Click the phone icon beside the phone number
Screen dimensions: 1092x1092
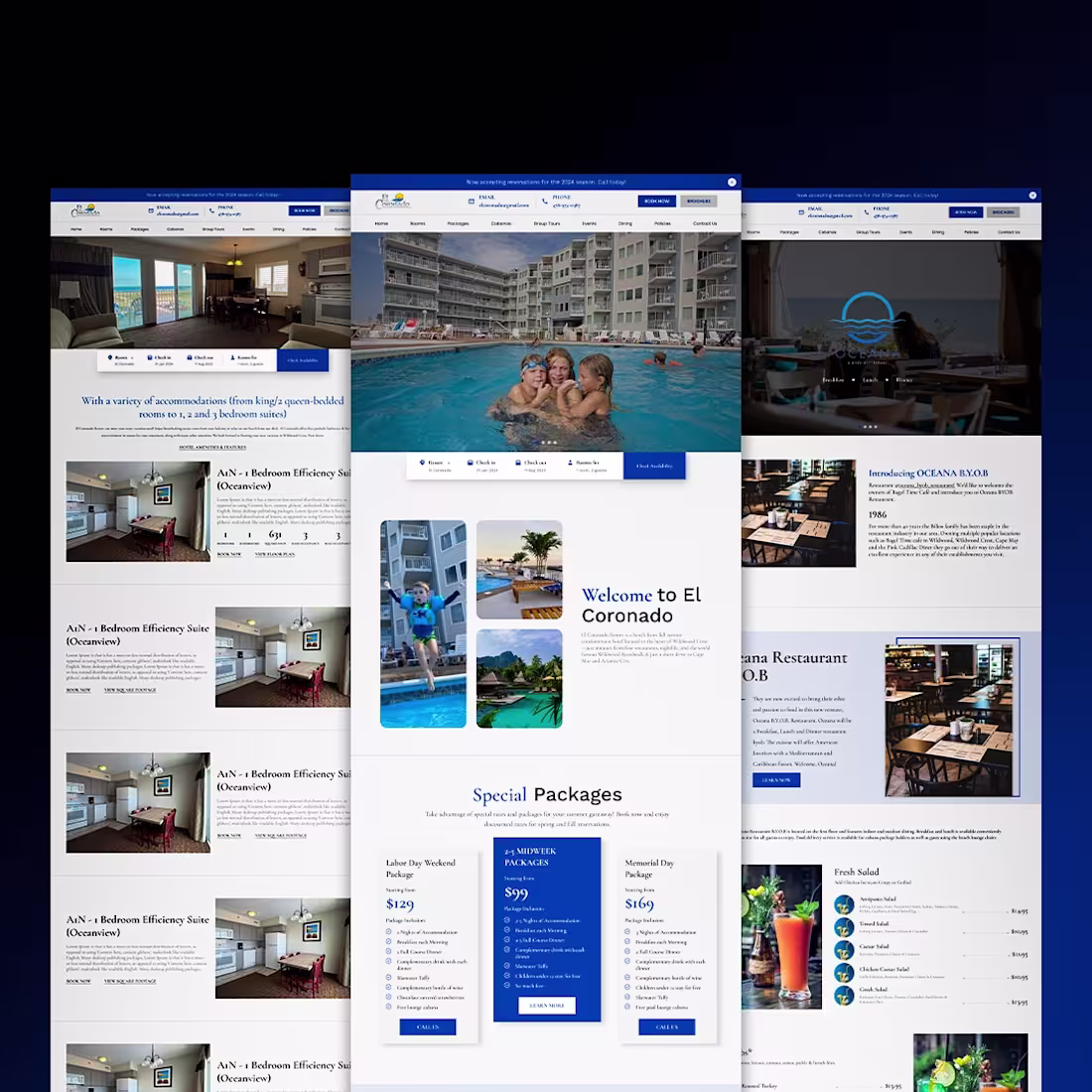tap(544, 201)
